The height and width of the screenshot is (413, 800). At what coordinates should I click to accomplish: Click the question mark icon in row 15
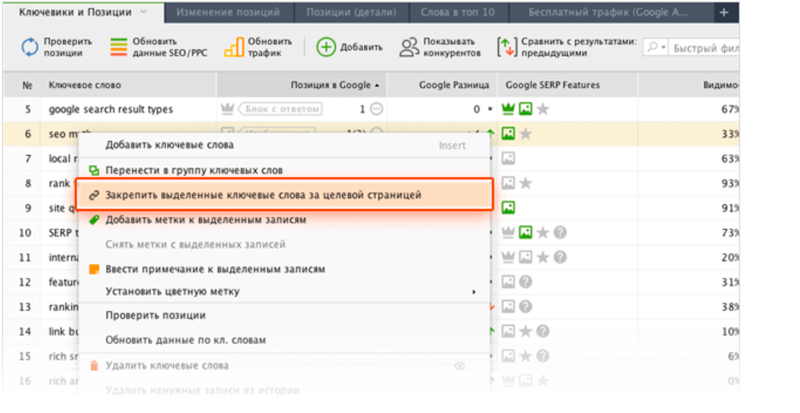543,355
